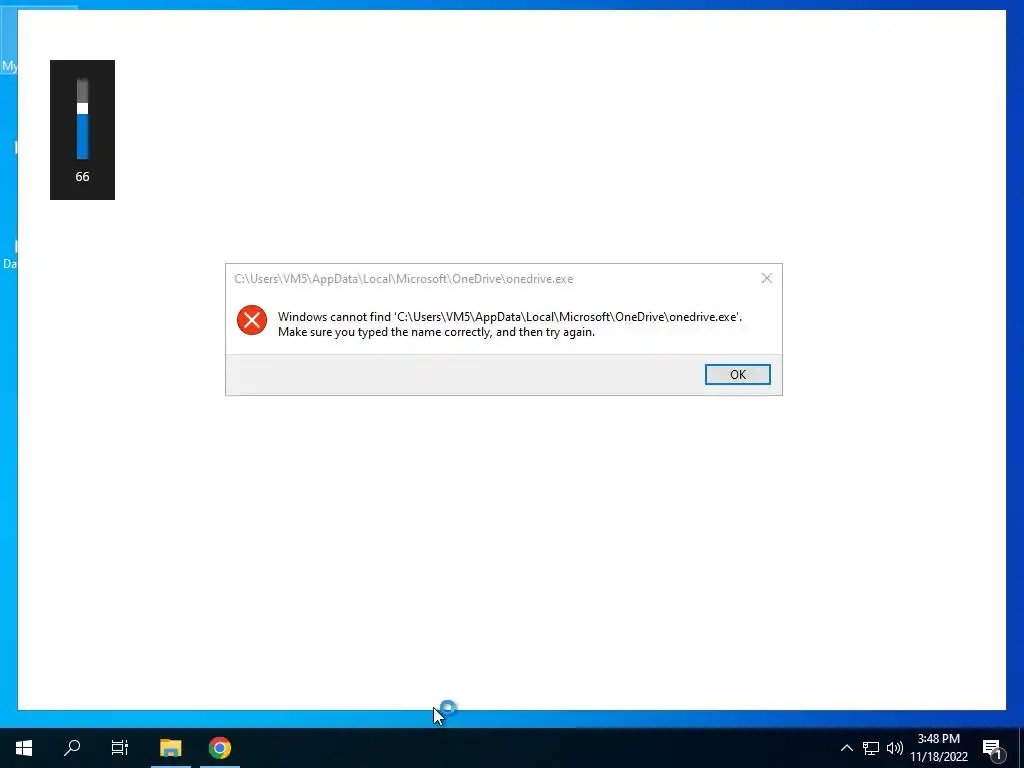Screen dimensions: 1024x768
Task: Open the notification Action Center
Action: pos(992,749)
